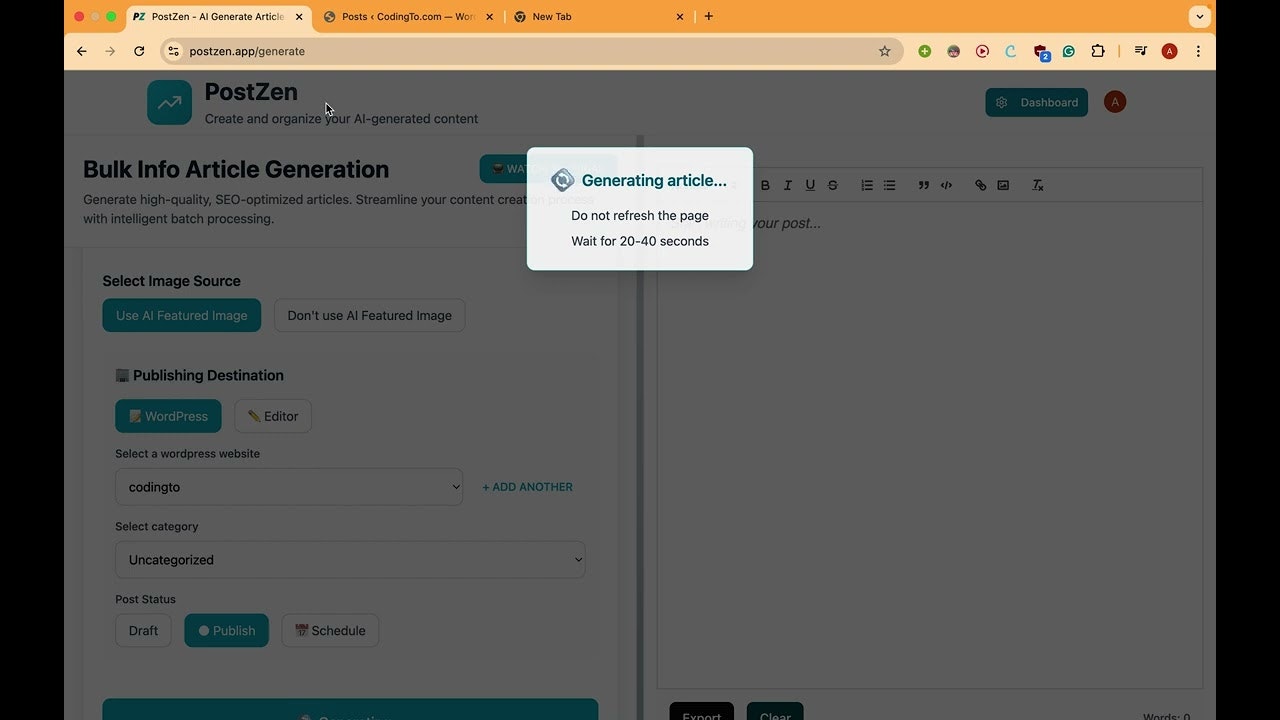The width and height of the screenshot is (1280, 720).
Task: Insert an image in editor
Action: click(x=1003, y=185)
